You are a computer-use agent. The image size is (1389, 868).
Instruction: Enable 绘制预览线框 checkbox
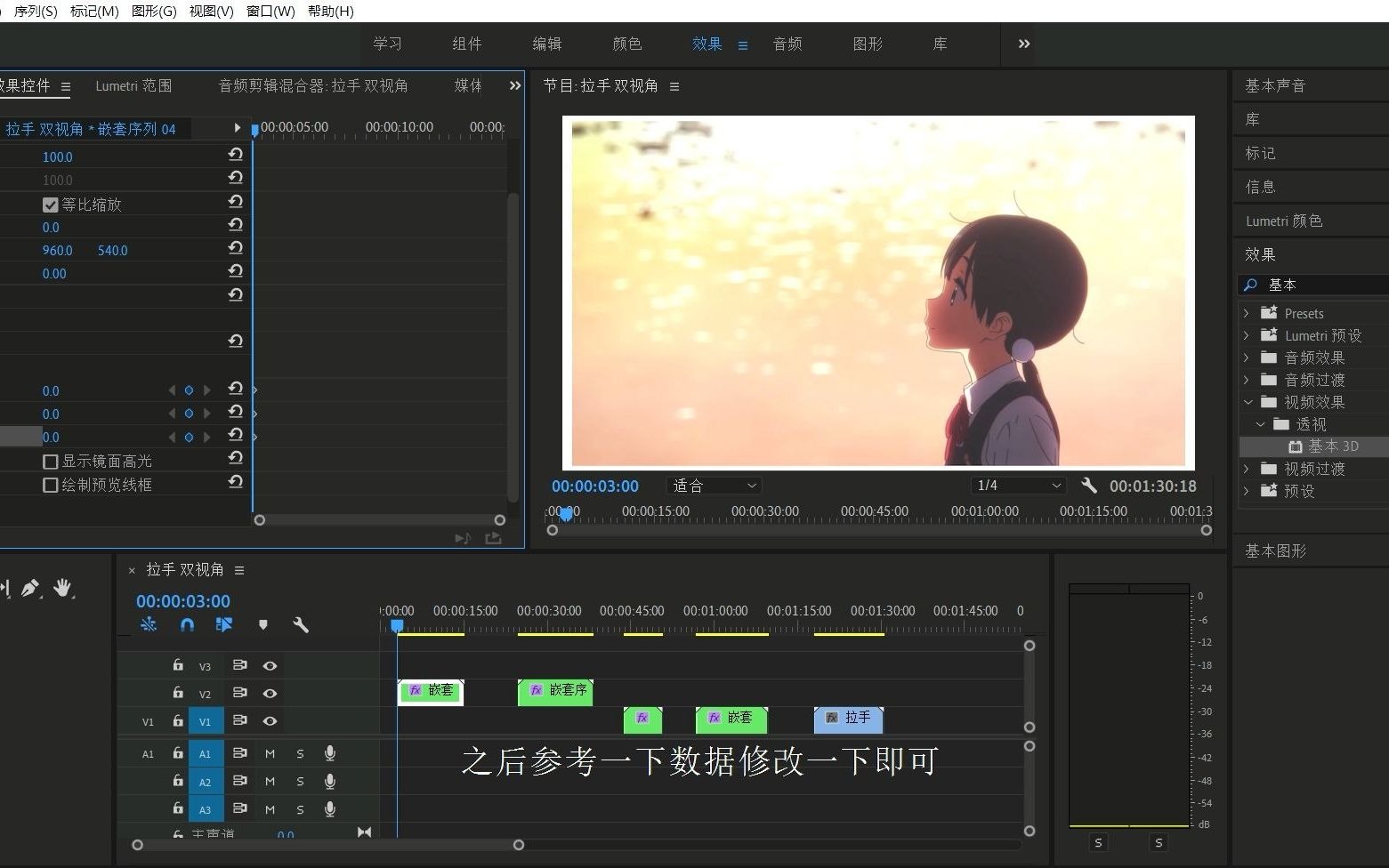point(51,486)
